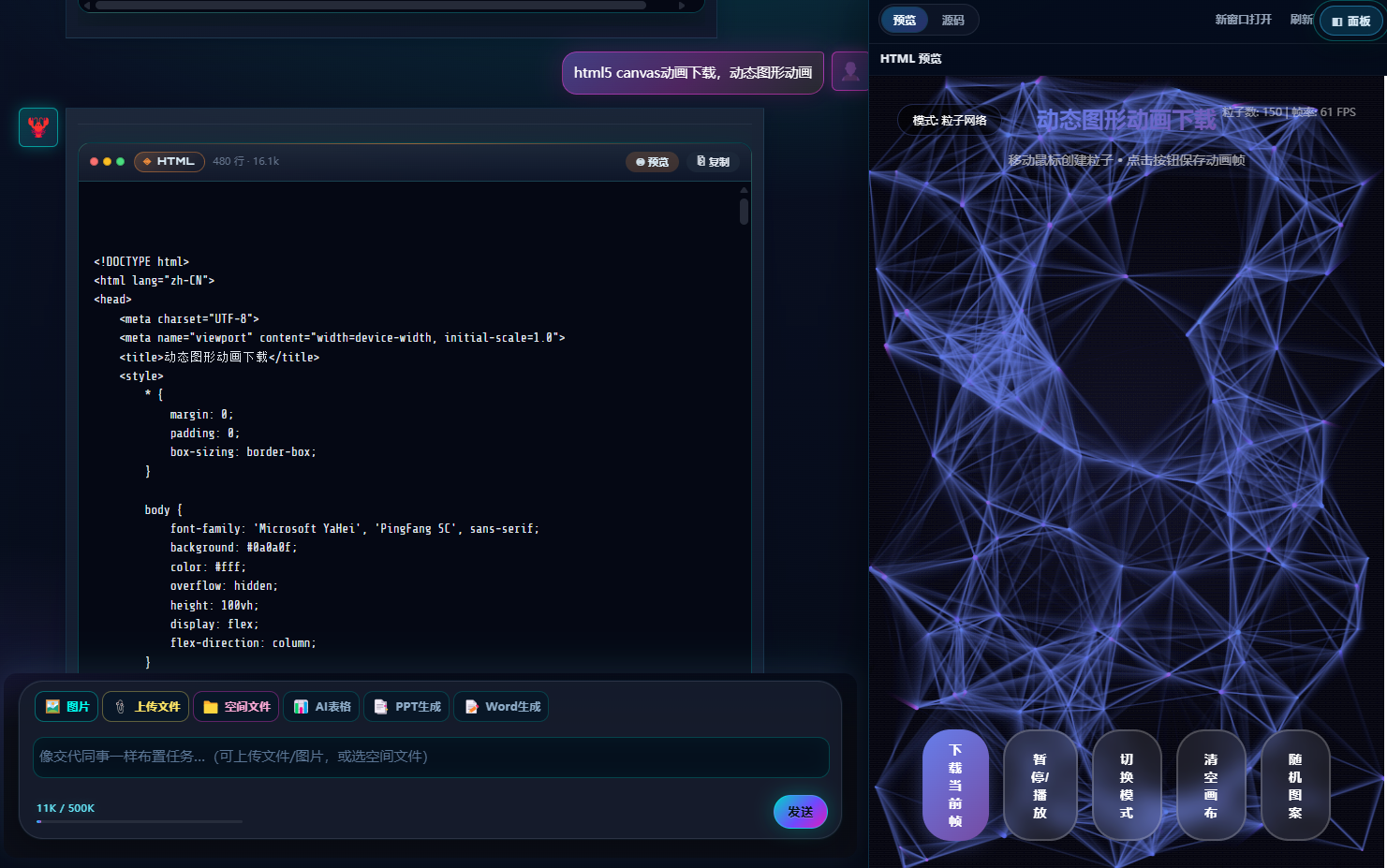This screenshot has width=1387, height=868.
Task: Click the 粒子数: 150 FPS stats text
Action: pos(1289,111)
